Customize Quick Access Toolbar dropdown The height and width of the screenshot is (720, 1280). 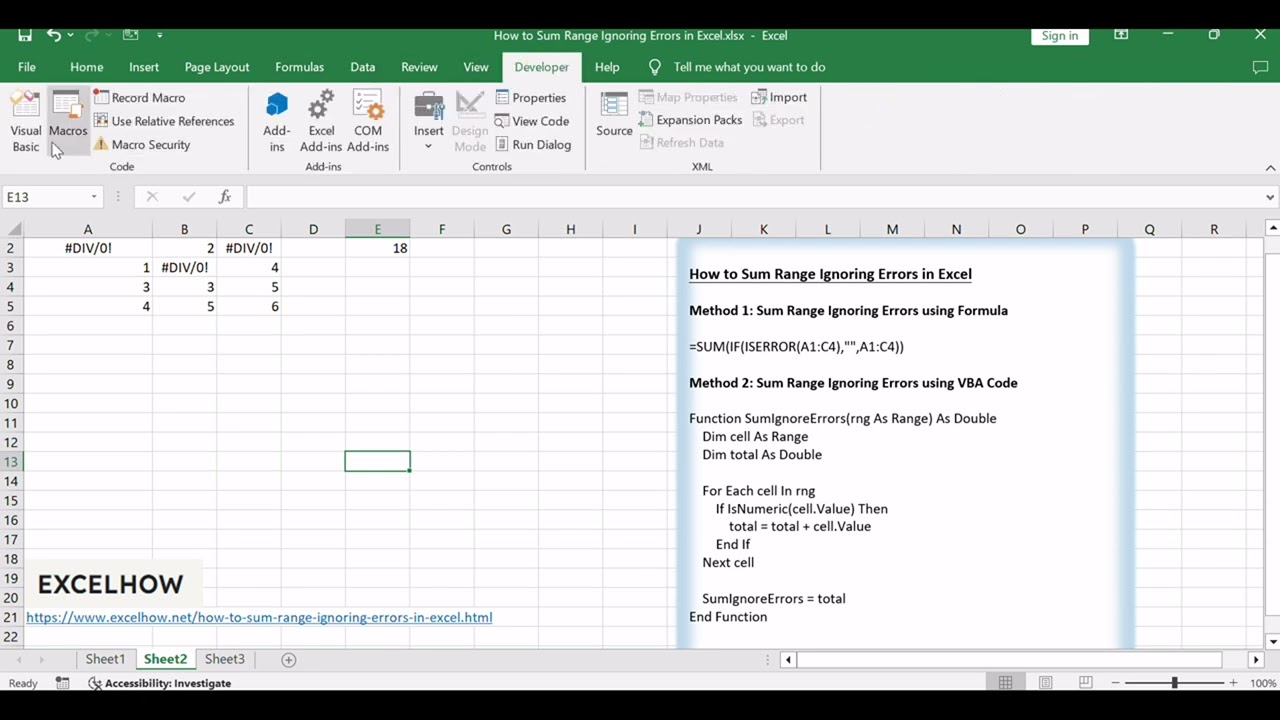click(160, 35)
